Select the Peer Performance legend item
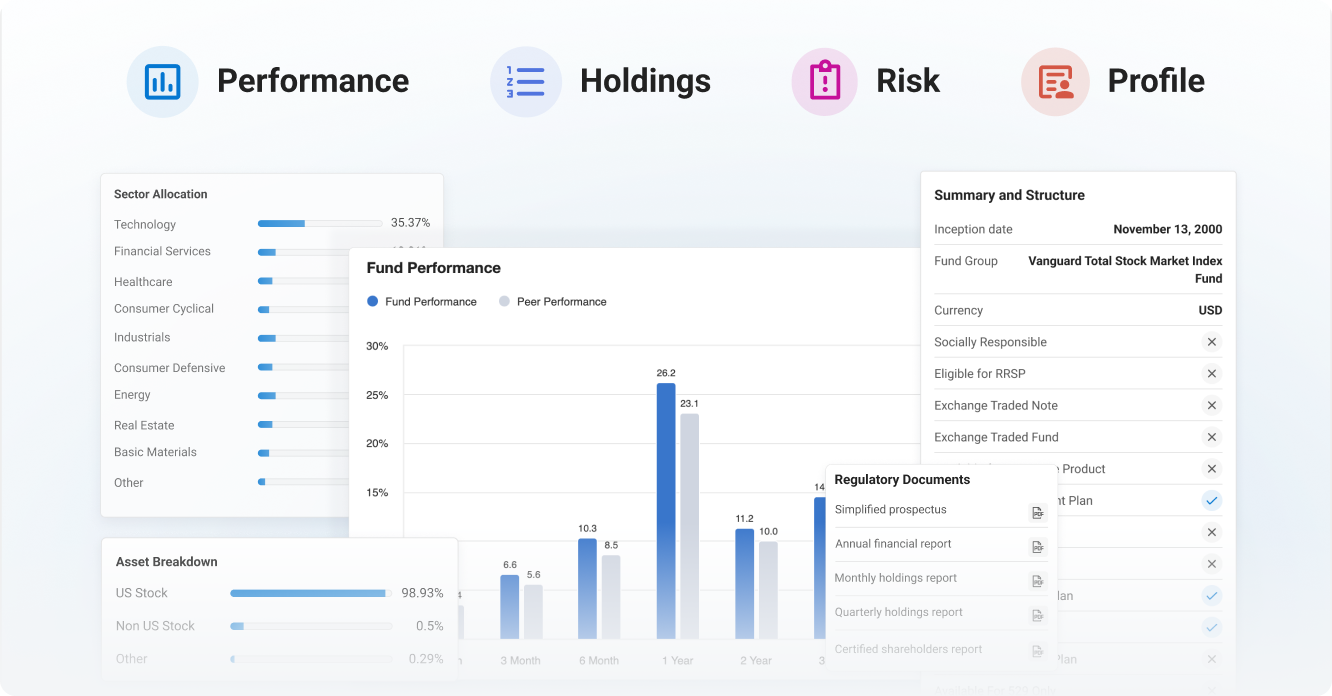The width and height of the screenshot is (1332, 696). 552,301
